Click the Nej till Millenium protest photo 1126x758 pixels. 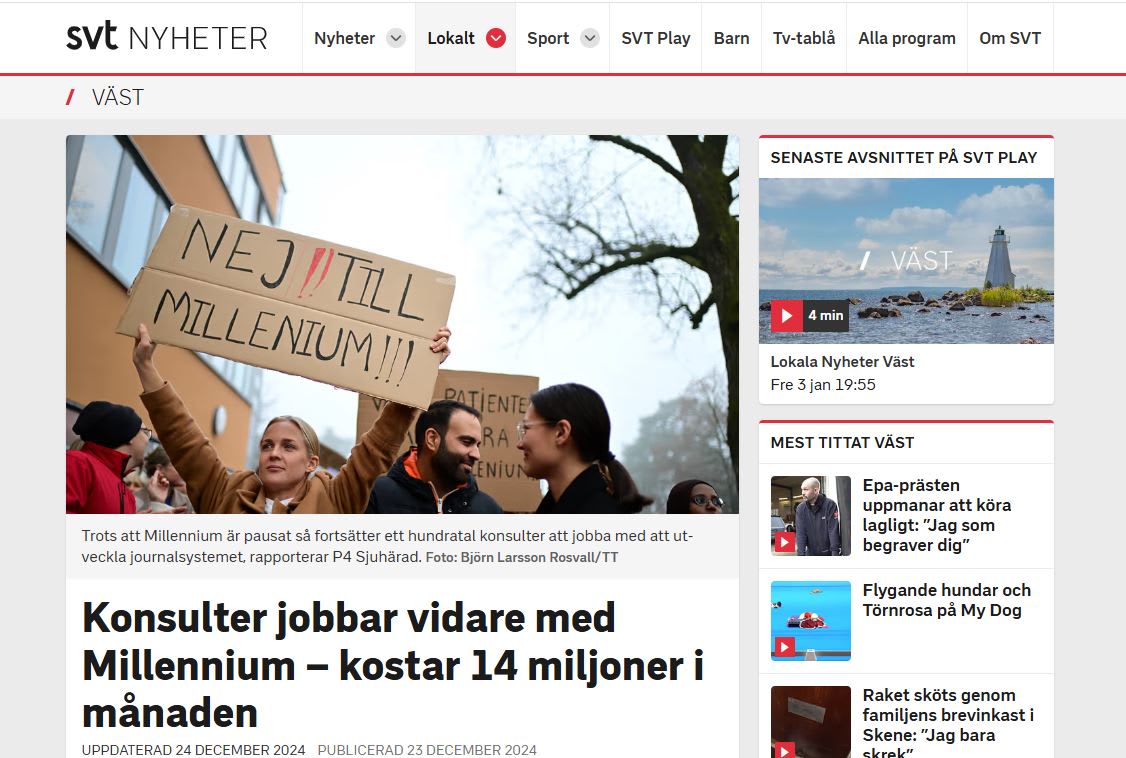(402, 324)
